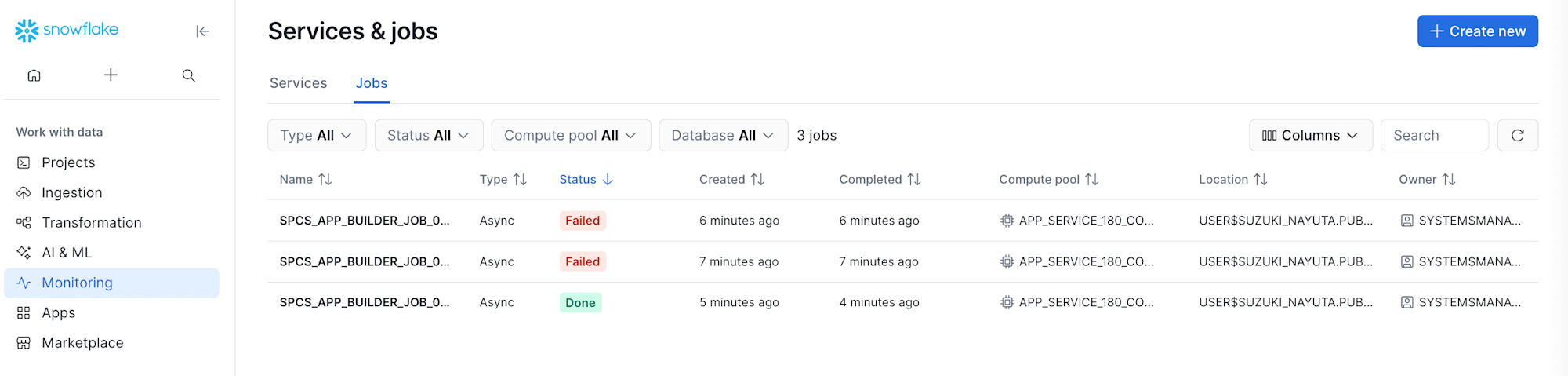
Task: Click the Create new button
Action: click(1477, 31)
